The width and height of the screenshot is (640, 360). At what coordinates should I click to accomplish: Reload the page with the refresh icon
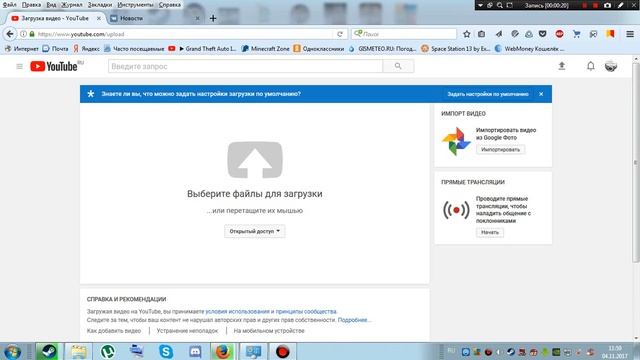click(340, 34)
